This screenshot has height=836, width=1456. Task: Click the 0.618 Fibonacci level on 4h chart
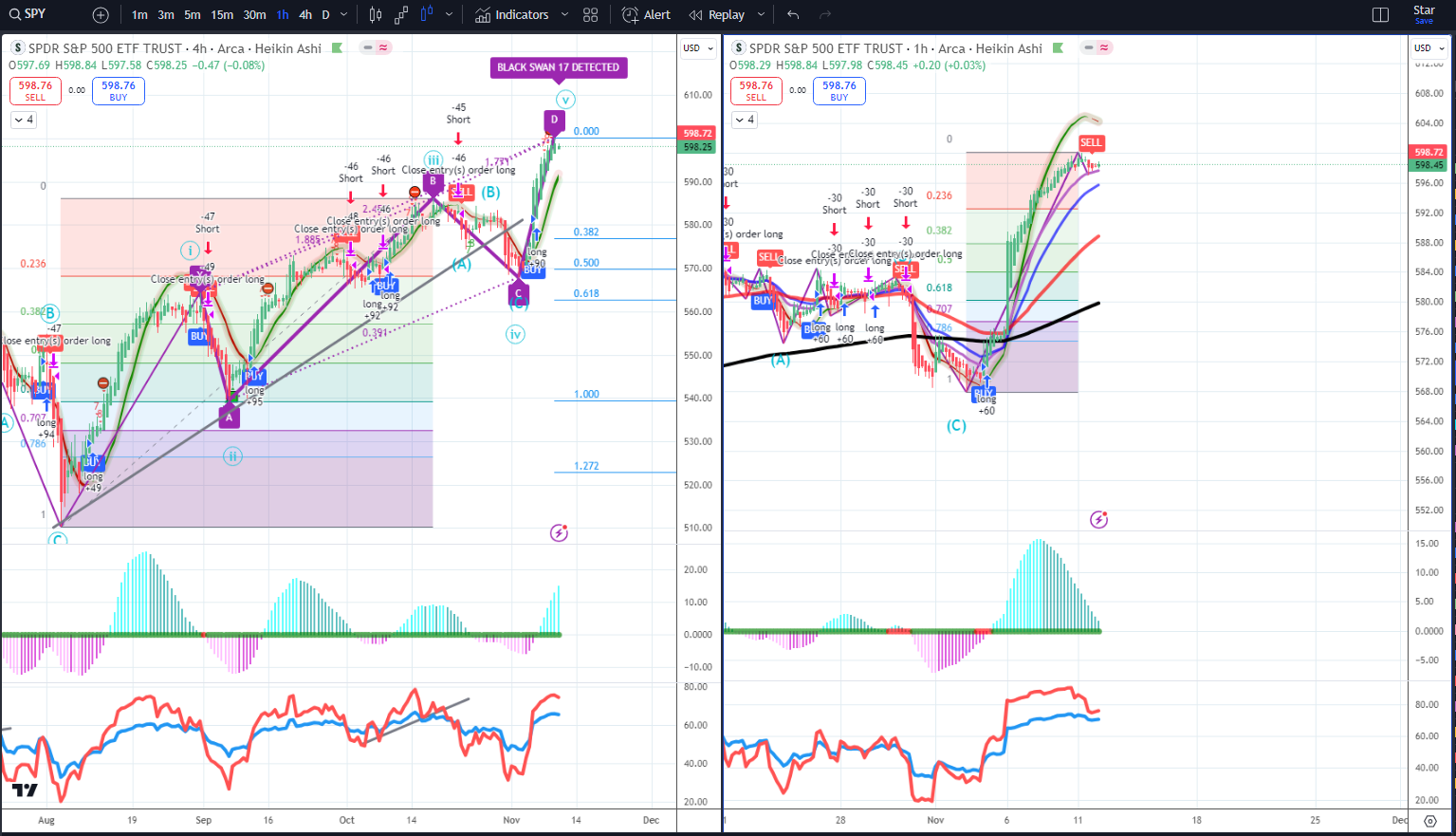click(586, 294)
